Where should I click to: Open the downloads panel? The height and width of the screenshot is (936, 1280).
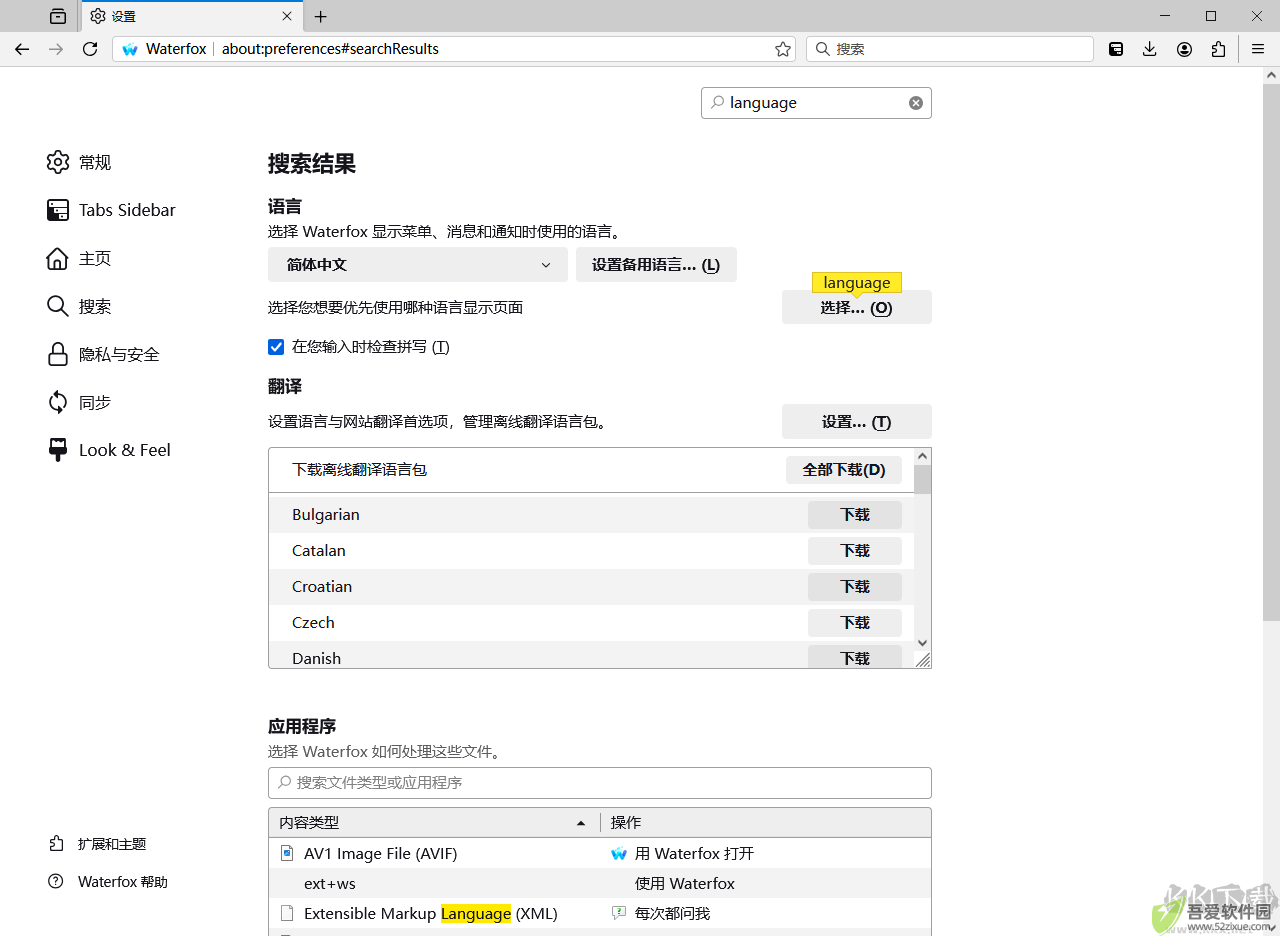pos(1150,49)
